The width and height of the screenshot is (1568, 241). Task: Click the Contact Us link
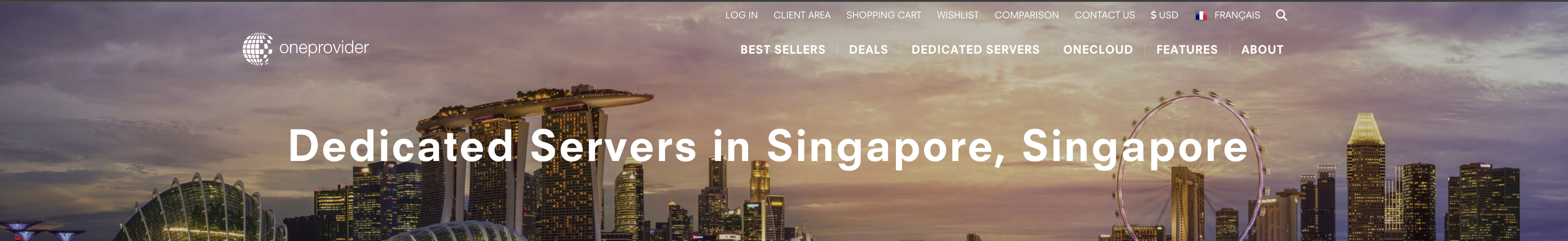(x=1104, y=15)
